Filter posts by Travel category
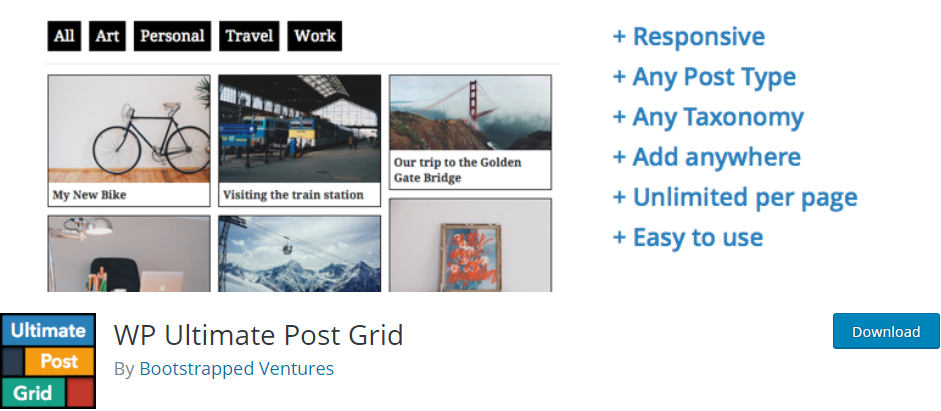The height and width of the screenshot is (411, 941). click(x=249, y=36)
